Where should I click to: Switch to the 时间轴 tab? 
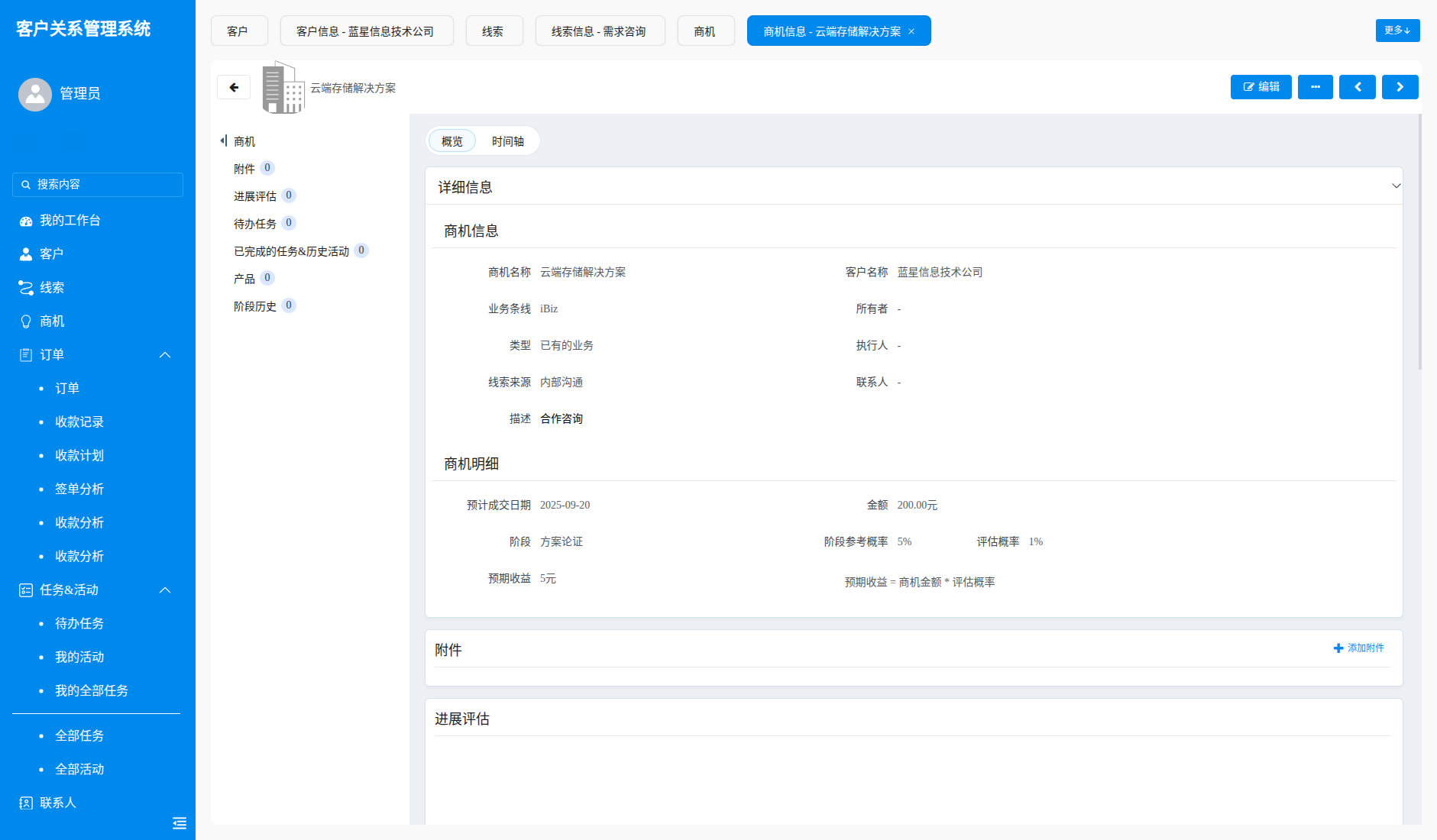508,141
